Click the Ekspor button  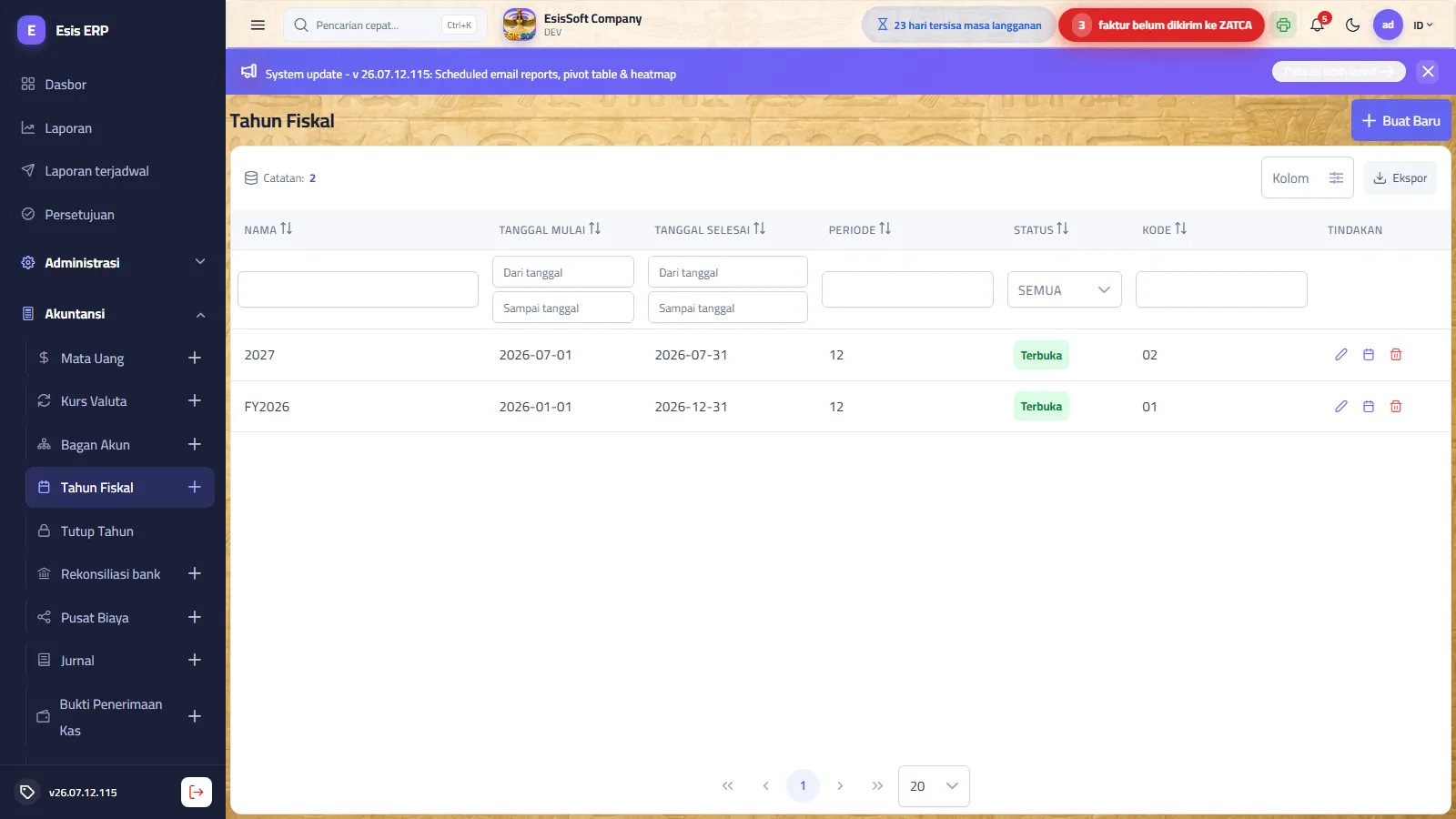[x=1400, y=178]
